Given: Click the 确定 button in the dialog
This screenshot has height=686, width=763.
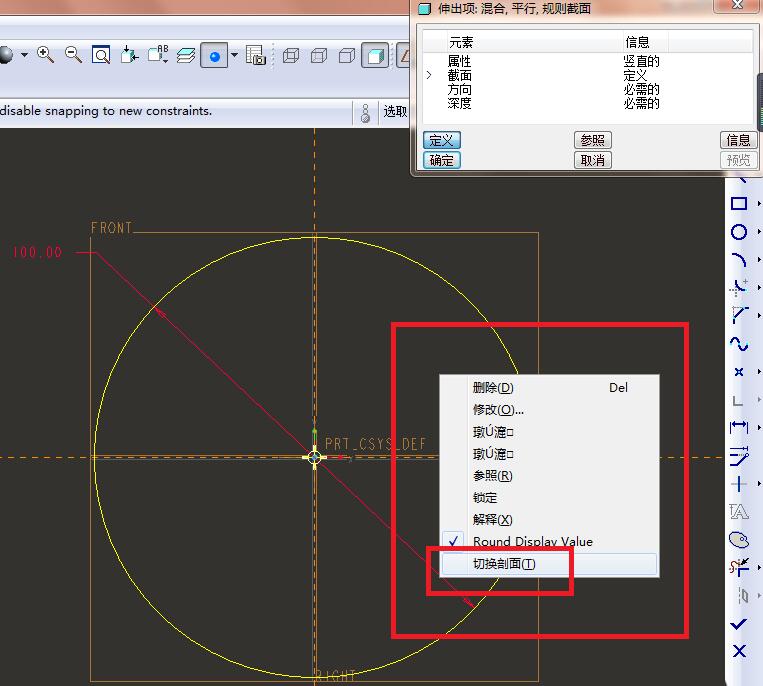Looking at the screenshot, I should pos(441,161).
